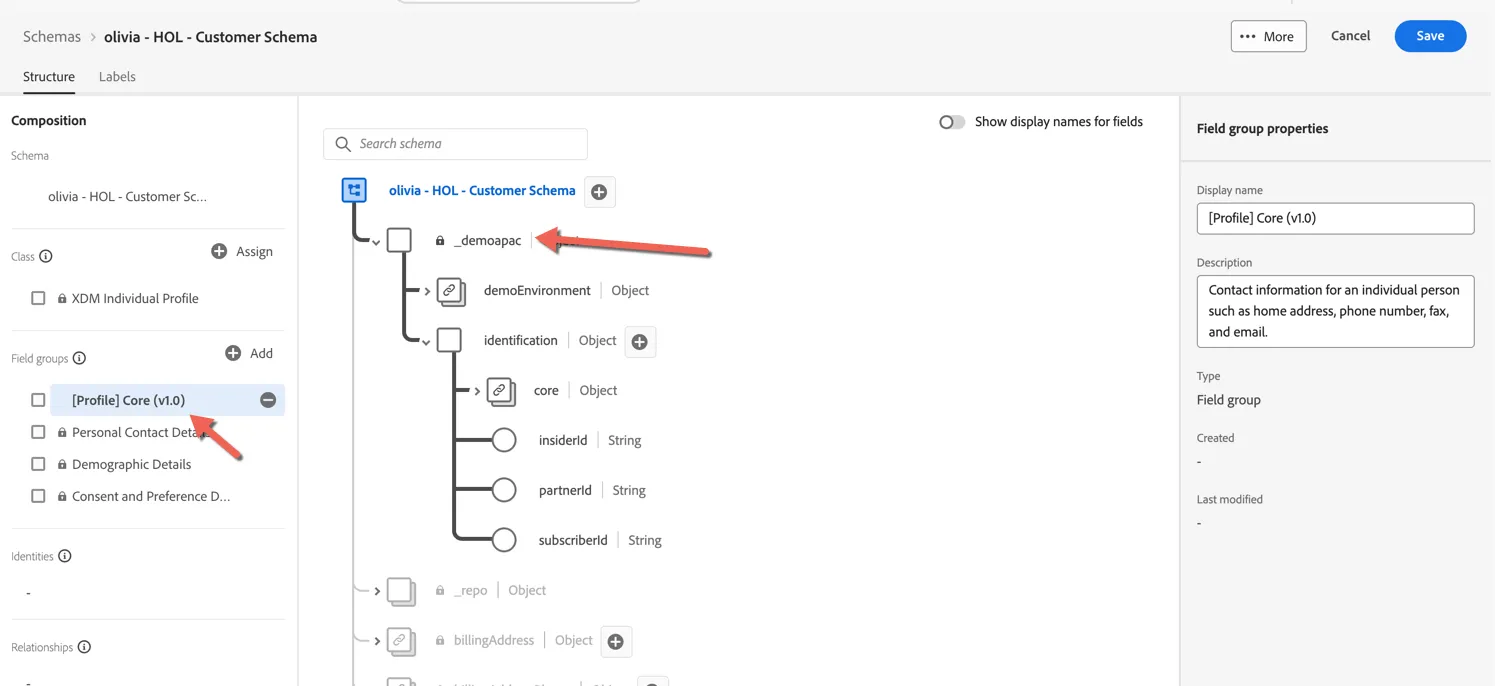Click the Cancel button
Image resolution: width=1495 pixels, height=686 pixels.
coord(1350,36)
